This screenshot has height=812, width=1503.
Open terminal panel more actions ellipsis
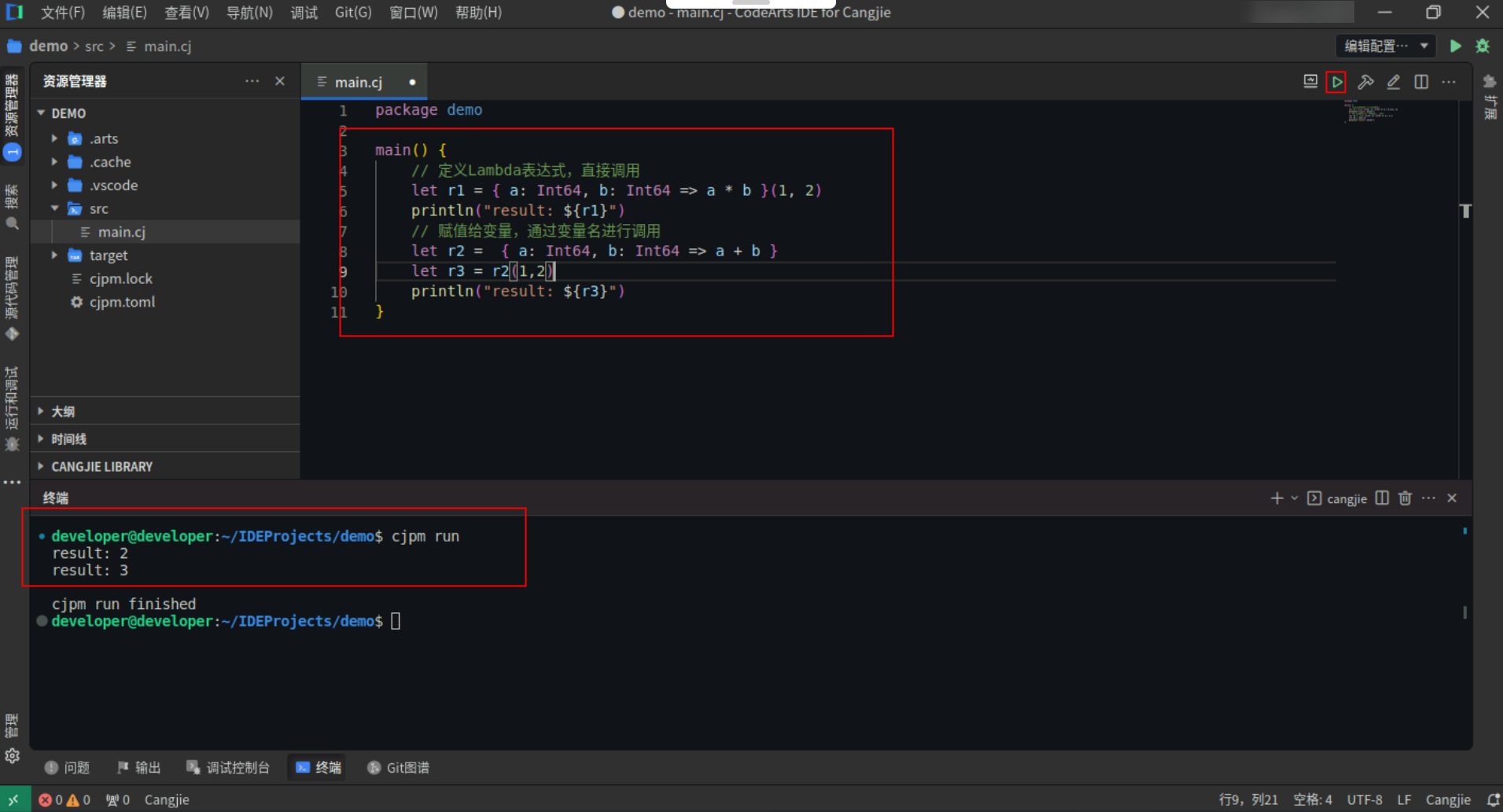(1429, 498)
